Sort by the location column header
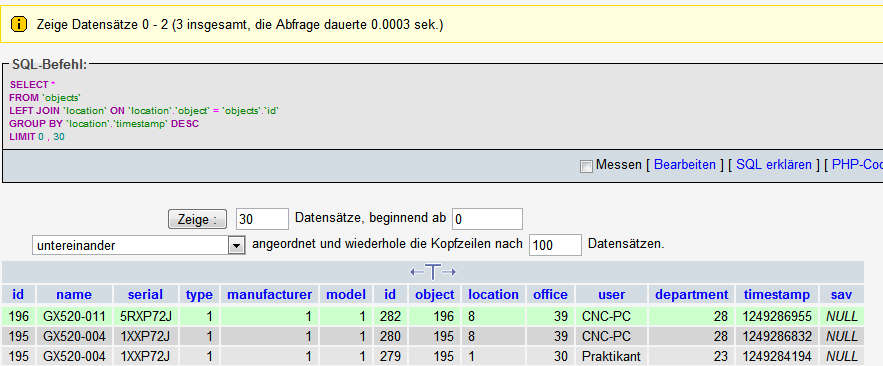 tap(493, 294)
